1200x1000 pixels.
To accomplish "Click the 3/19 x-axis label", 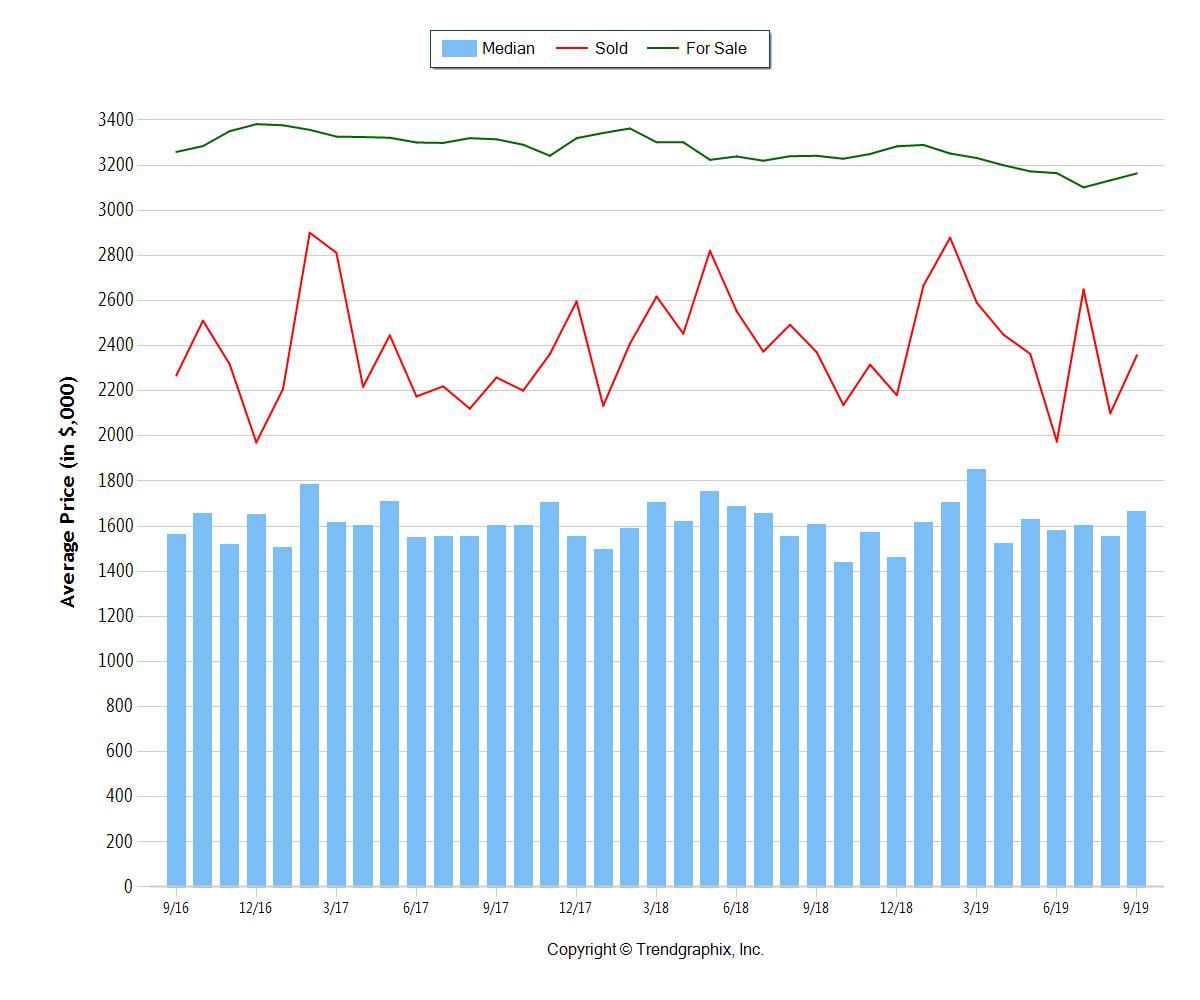I will coord(976,907).
